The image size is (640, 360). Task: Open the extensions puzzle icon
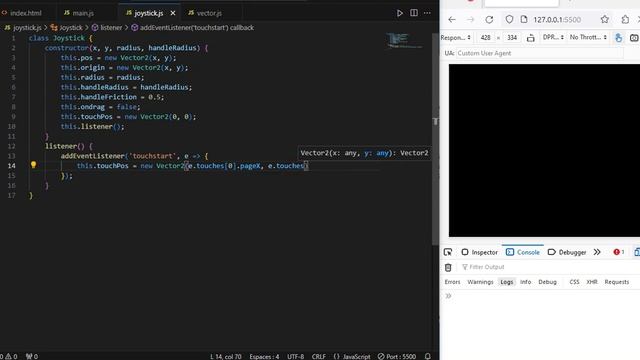click(x=625, y=19)
